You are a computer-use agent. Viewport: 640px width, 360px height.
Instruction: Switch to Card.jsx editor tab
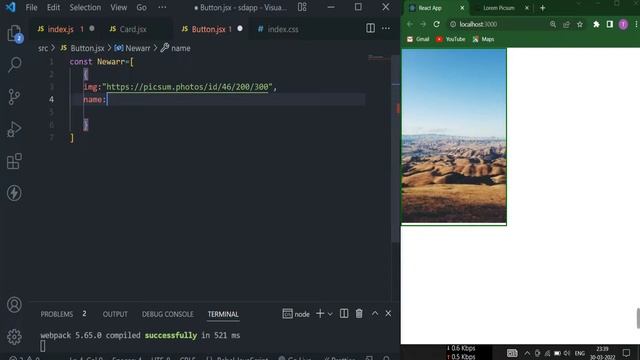point(133,29)
